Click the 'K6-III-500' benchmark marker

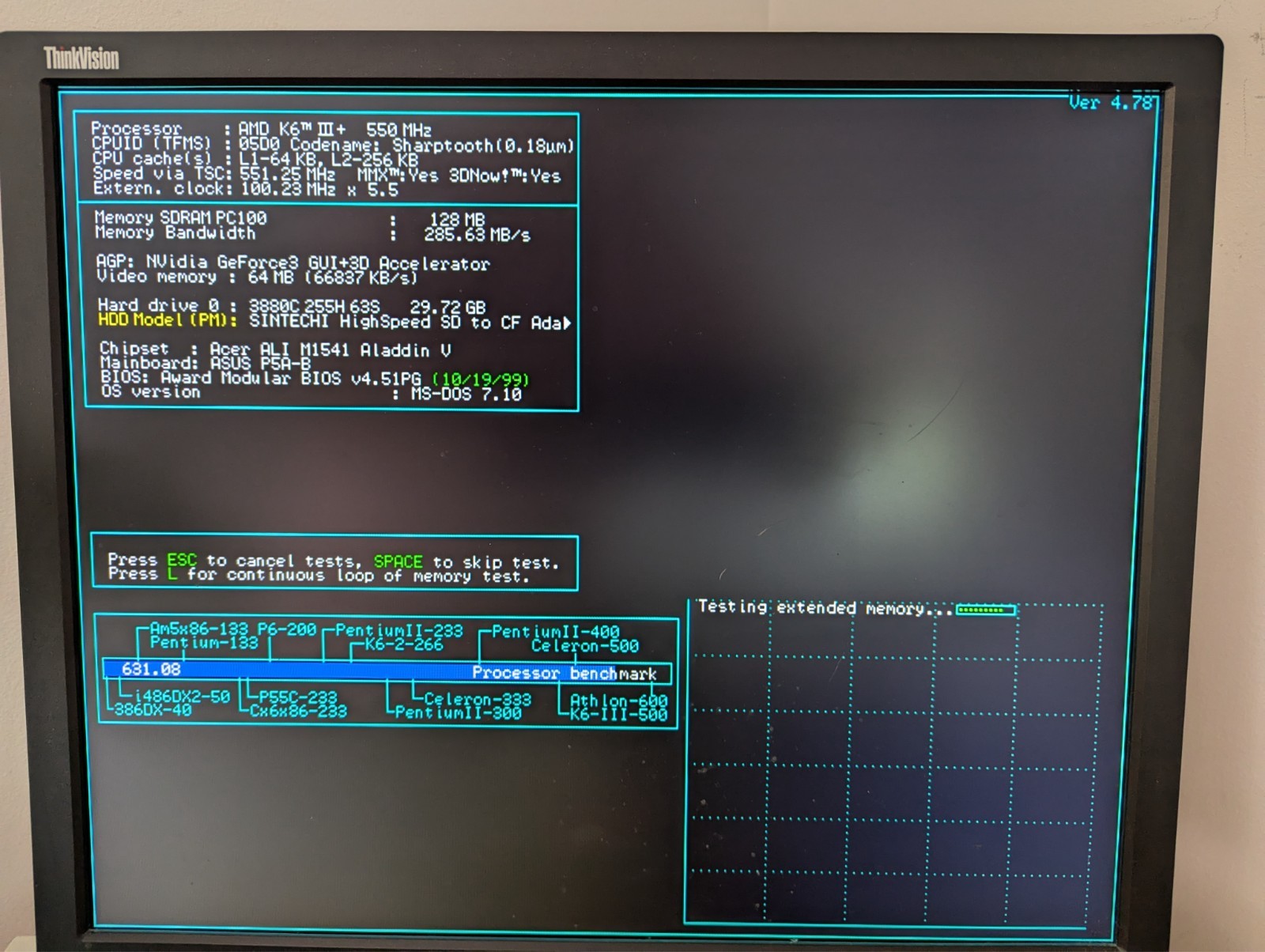coord(619,714)
